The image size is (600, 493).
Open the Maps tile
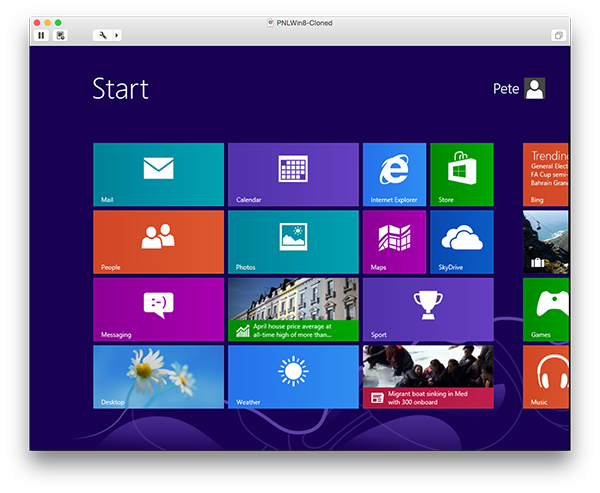click(394, 242)
